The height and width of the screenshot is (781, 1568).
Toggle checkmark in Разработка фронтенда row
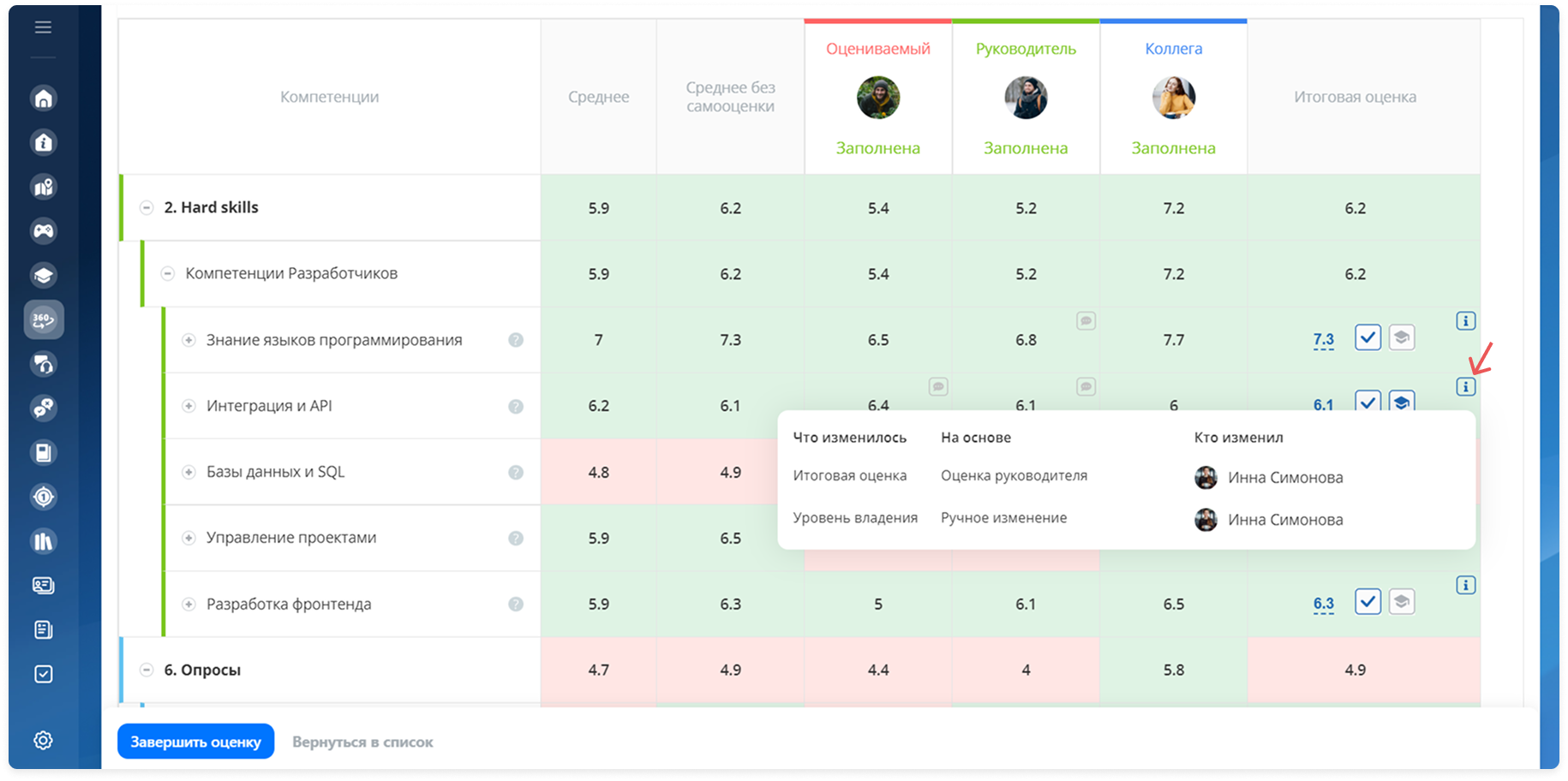[x=1368, y=602]
